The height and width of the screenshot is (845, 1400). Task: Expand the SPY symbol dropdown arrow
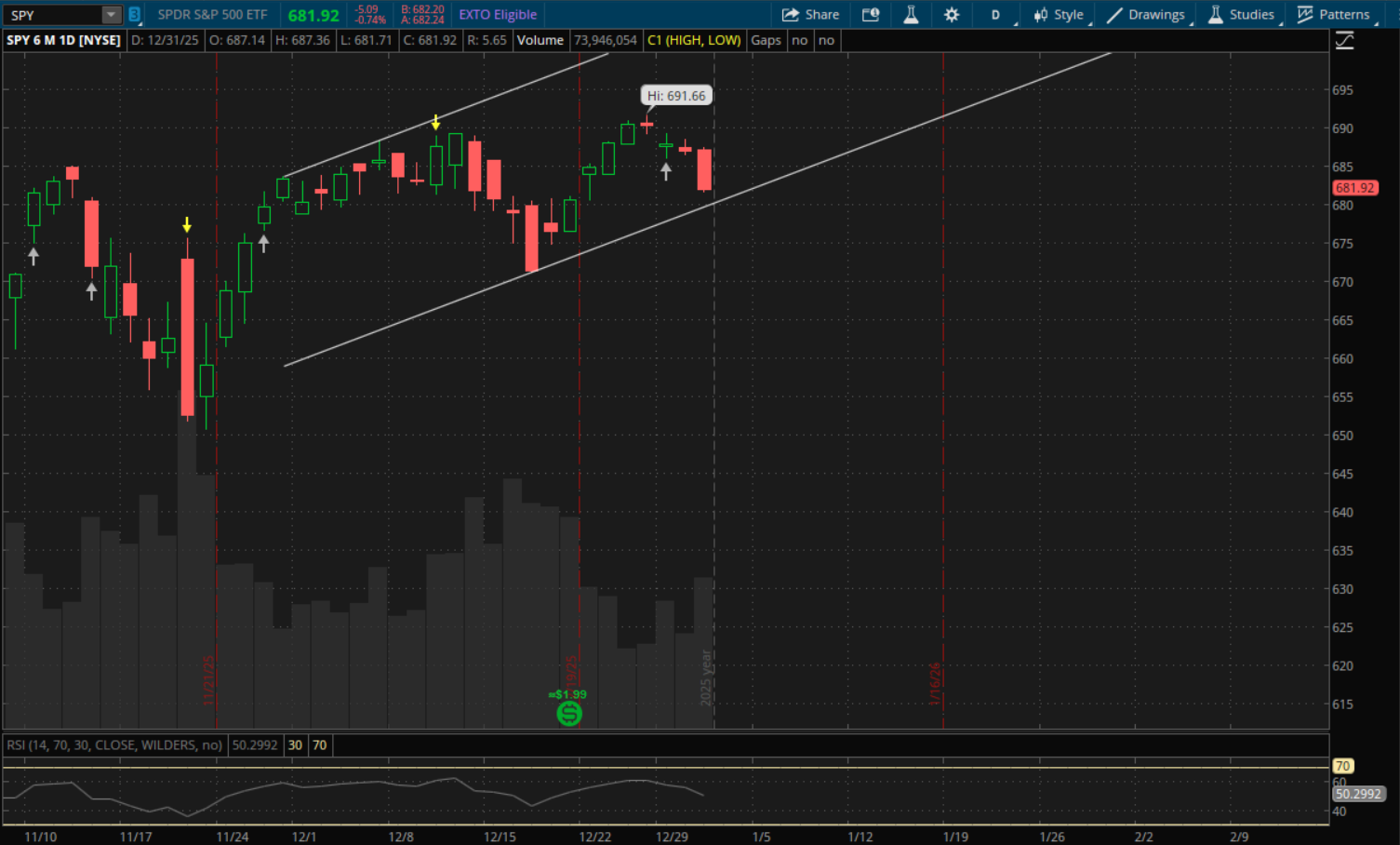(x=111, y=15)
